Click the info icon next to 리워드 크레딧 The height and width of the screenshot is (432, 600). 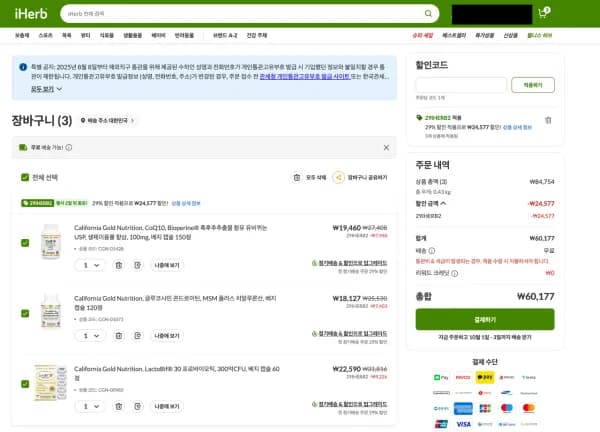(x=455, y=273)
